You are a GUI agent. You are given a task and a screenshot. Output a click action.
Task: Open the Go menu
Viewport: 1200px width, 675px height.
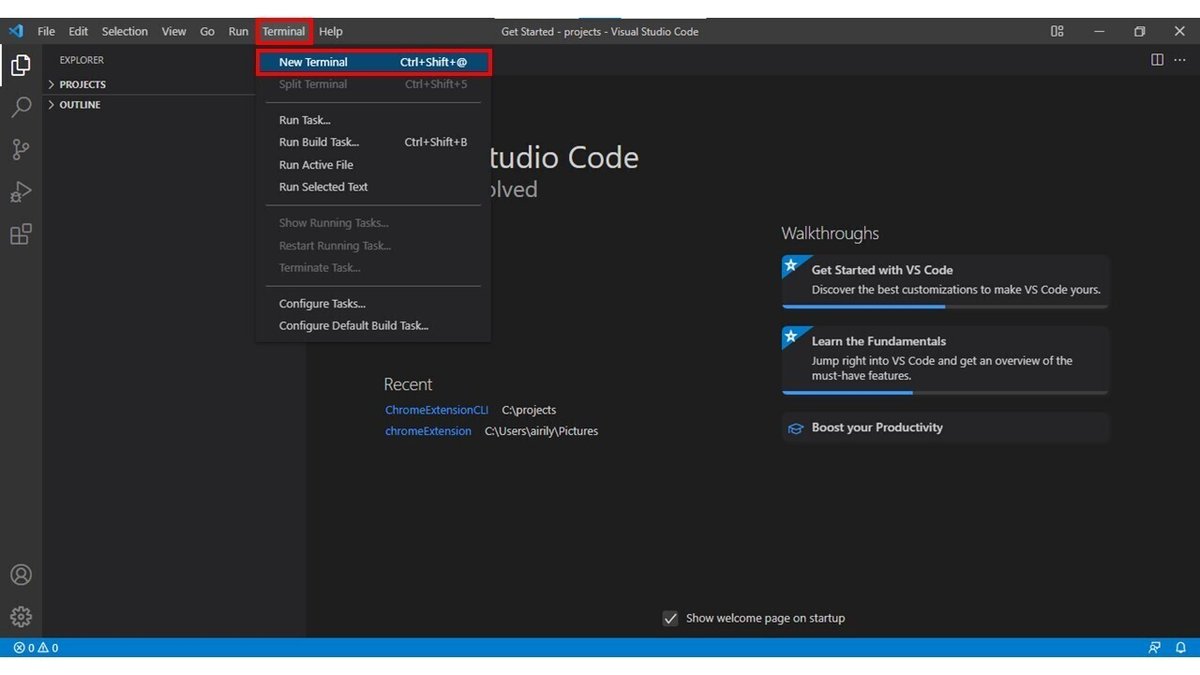[207, 31]
